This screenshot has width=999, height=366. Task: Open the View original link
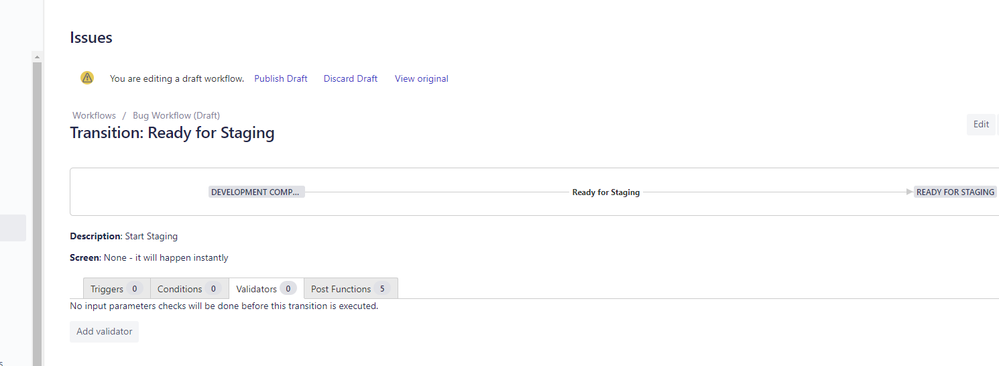click(x=421, y=78)
